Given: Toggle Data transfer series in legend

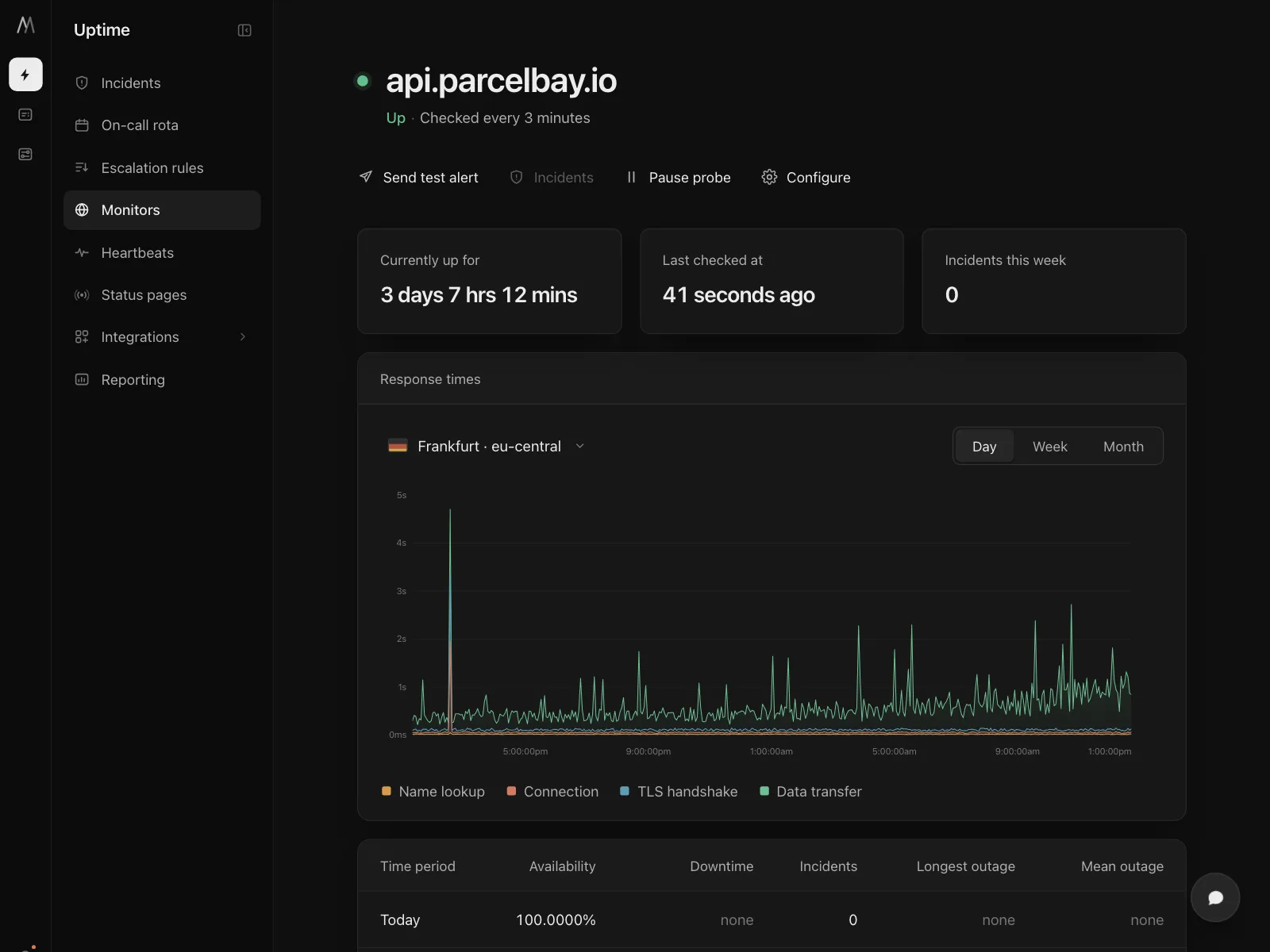Looking at the screenshot, I should (x=810, y=791).
